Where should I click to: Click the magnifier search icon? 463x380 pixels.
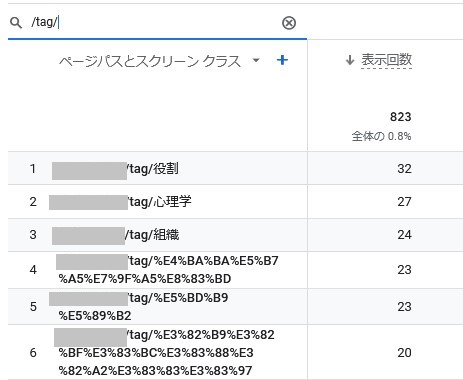[16, 23]
